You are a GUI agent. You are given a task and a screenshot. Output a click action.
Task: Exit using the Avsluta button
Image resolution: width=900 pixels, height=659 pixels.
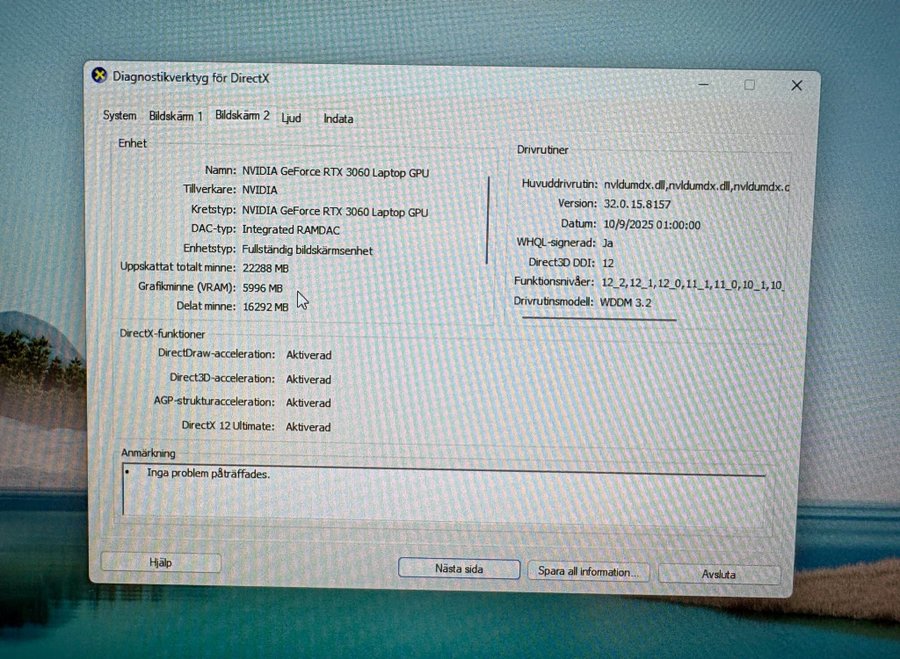718,574
